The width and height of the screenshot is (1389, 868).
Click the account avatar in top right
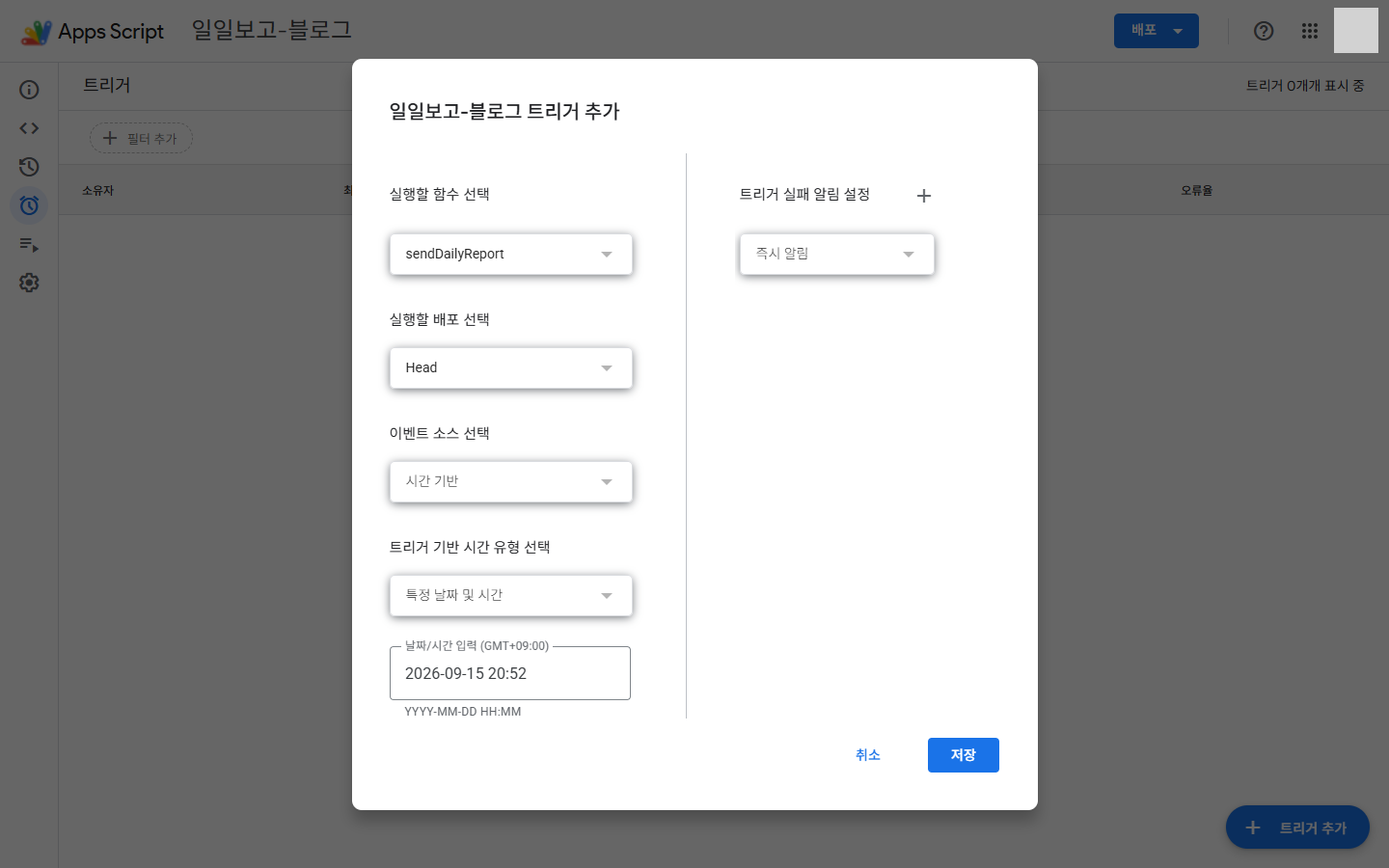point(1356,31)
